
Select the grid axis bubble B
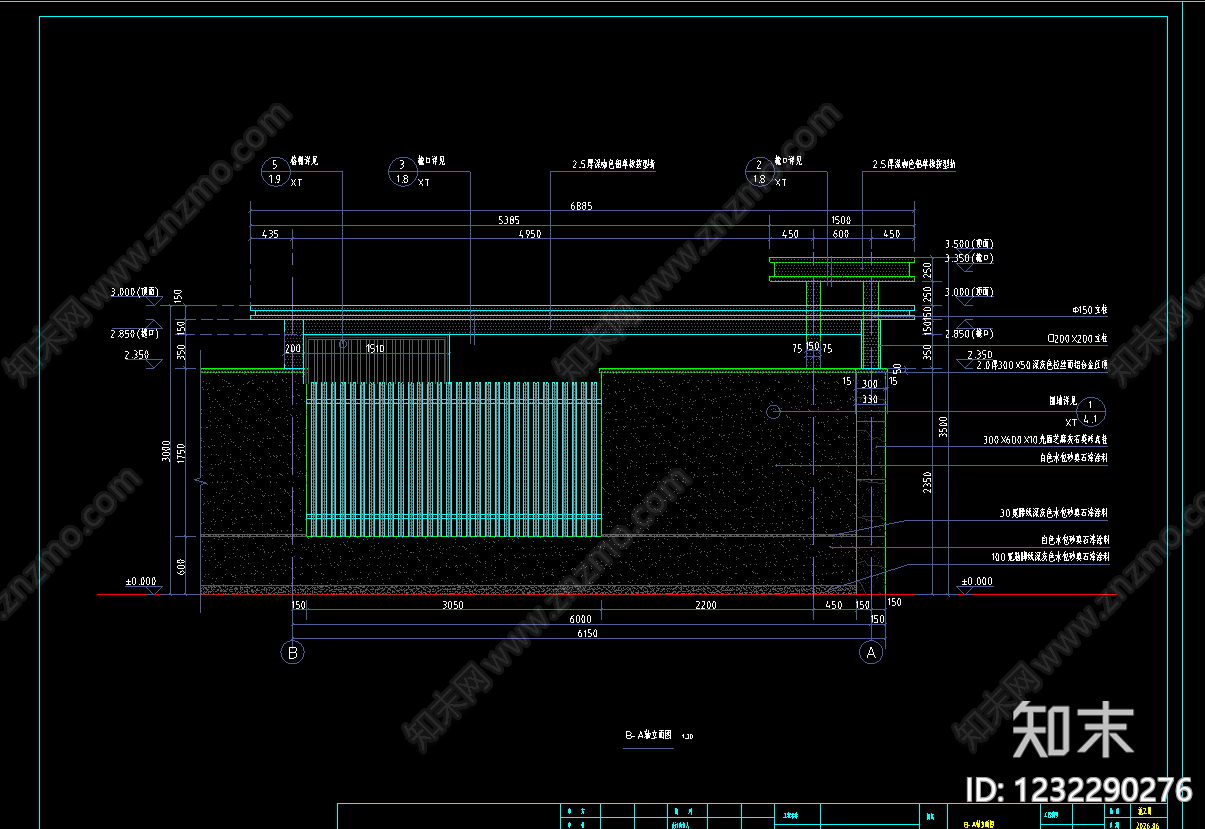point(293,653)
